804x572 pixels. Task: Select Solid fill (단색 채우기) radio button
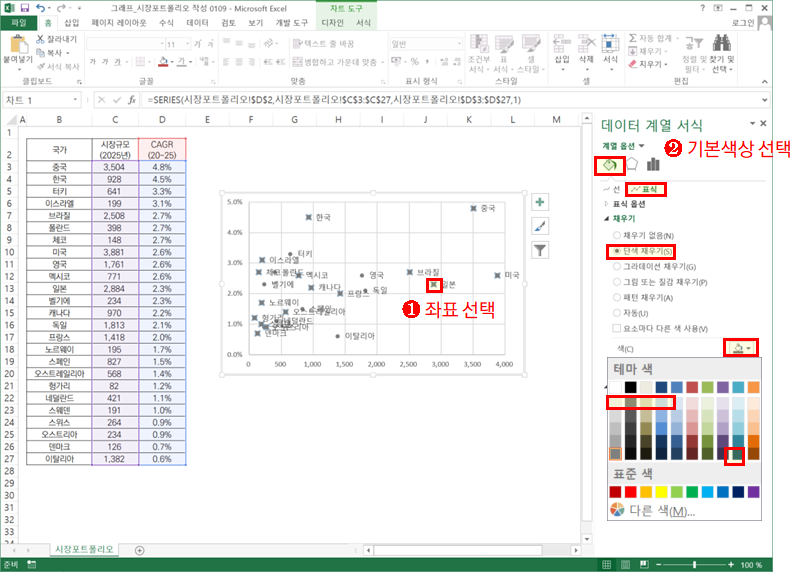(x=617, y=251)
